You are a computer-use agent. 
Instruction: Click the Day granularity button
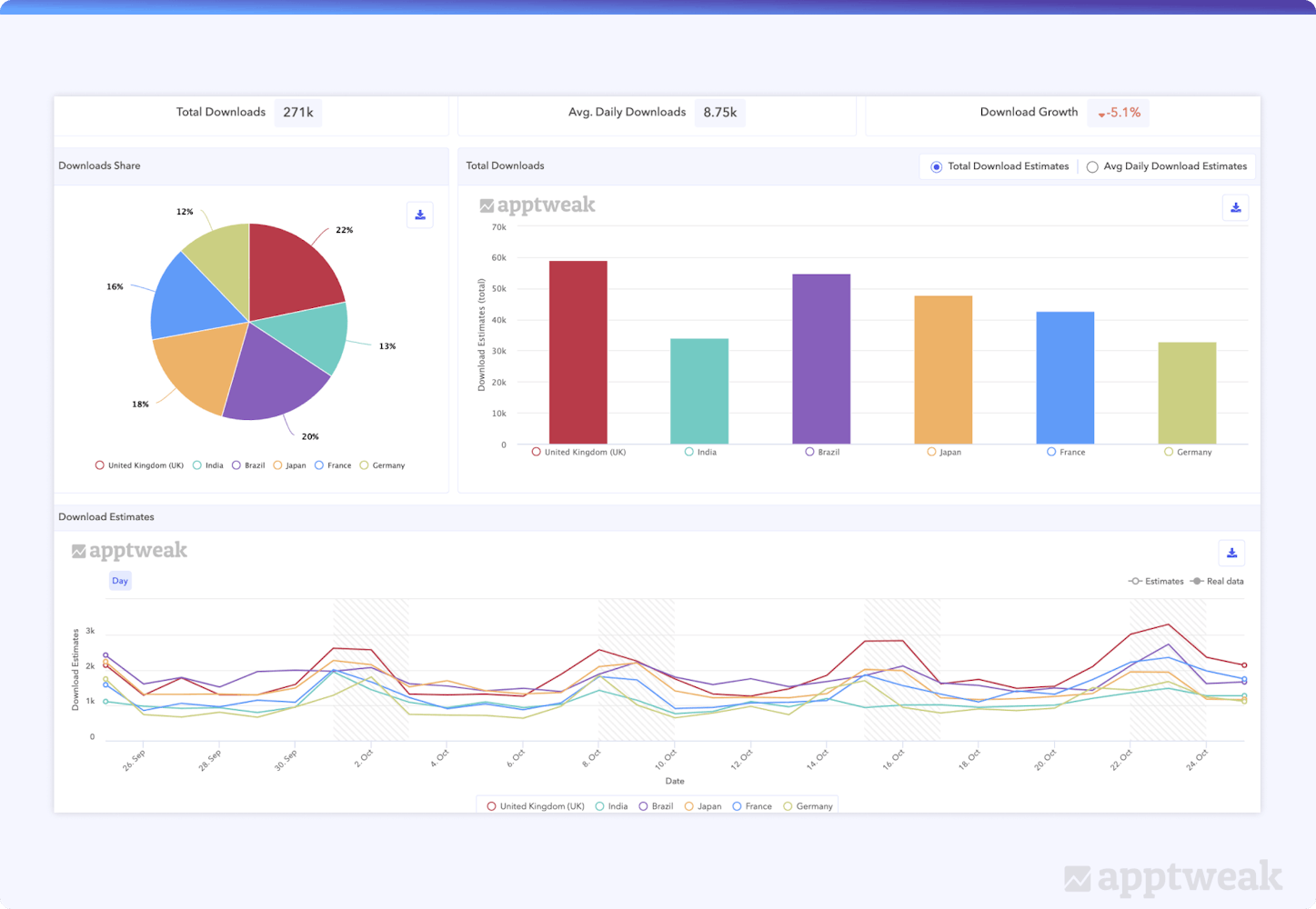(x=120, y=581)
